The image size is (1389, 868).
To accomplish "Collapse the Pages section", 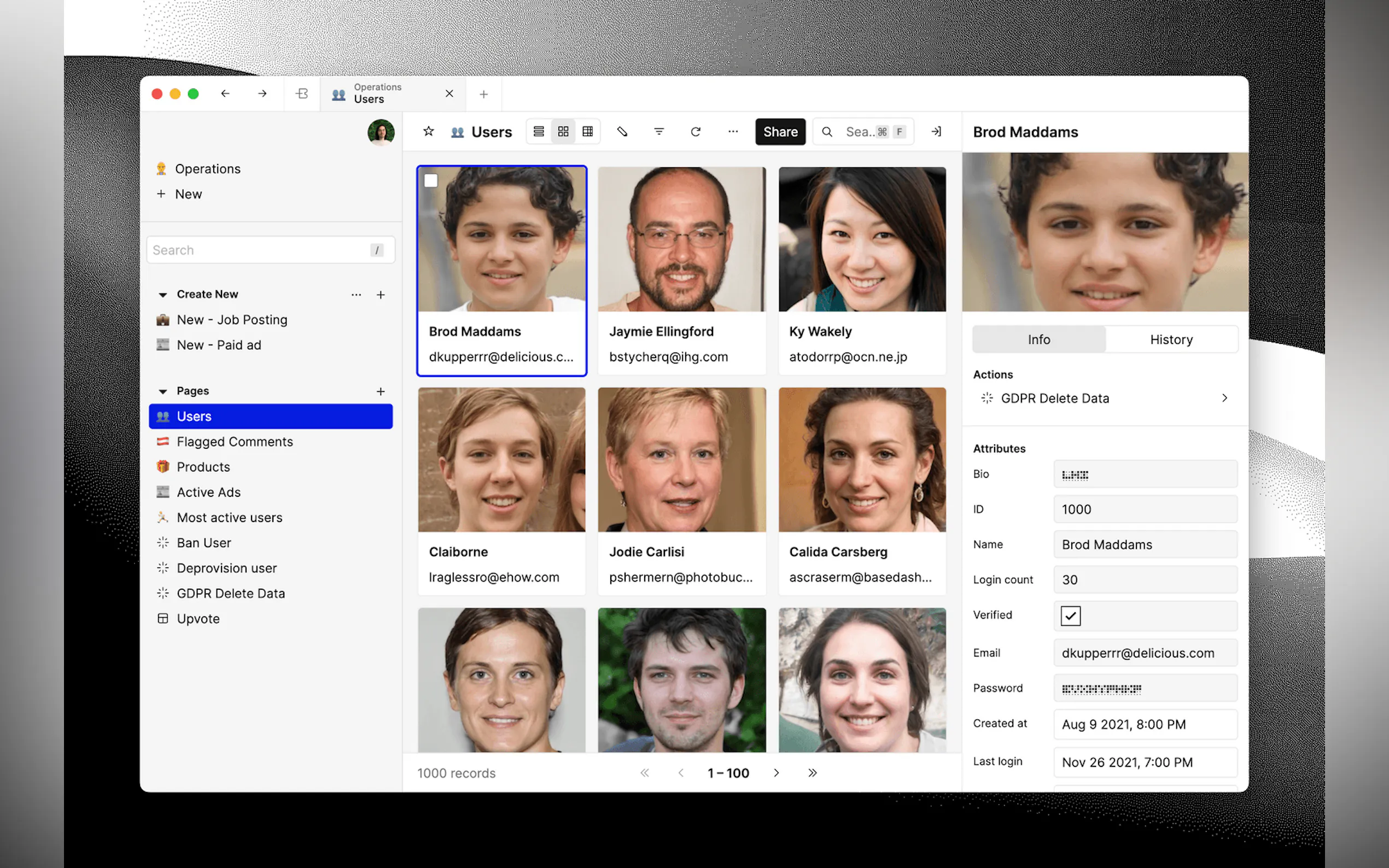I will (162, 391).
